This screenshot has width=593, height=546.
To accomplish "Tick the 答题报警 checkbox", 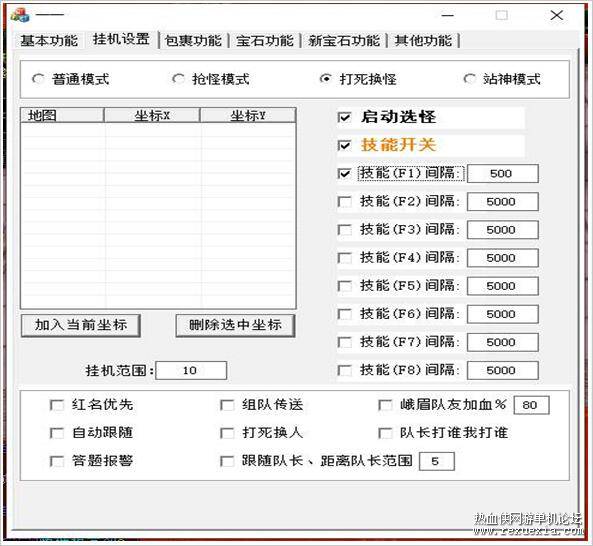I will pyautogui.click(x=57, y=461).
